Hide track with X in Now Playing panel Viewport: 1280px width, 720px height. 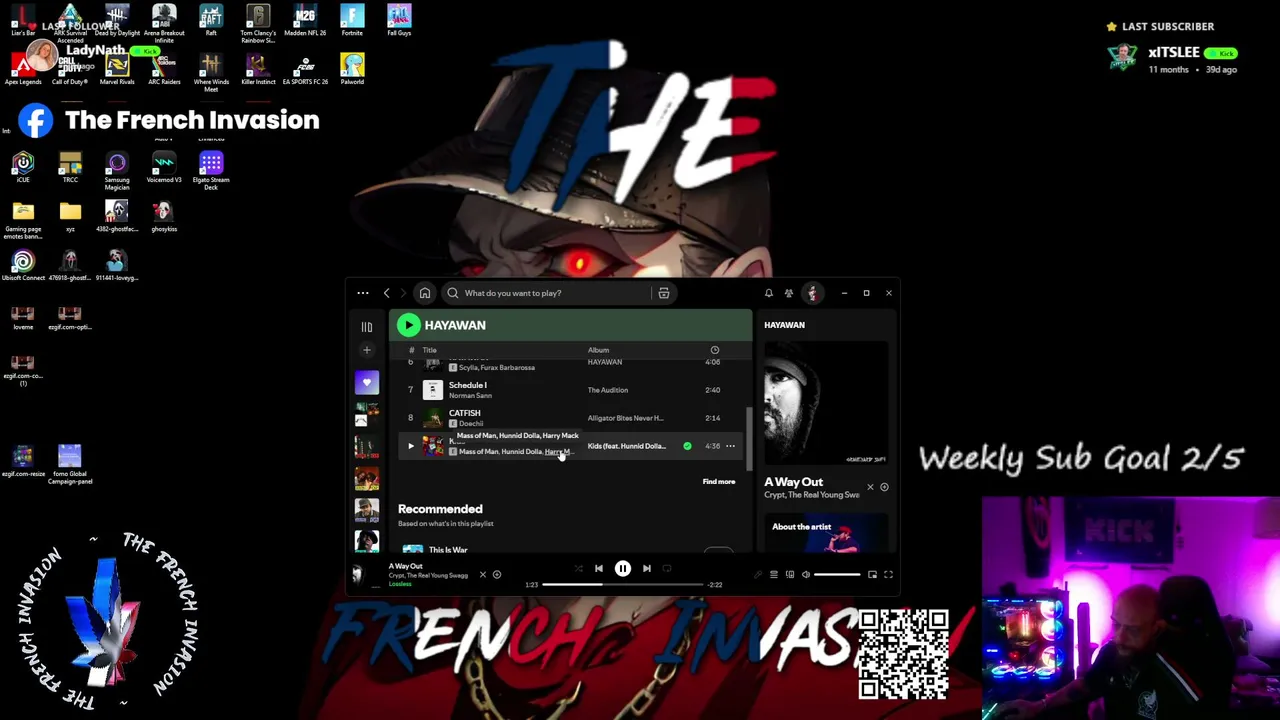(x=870, y=487)
